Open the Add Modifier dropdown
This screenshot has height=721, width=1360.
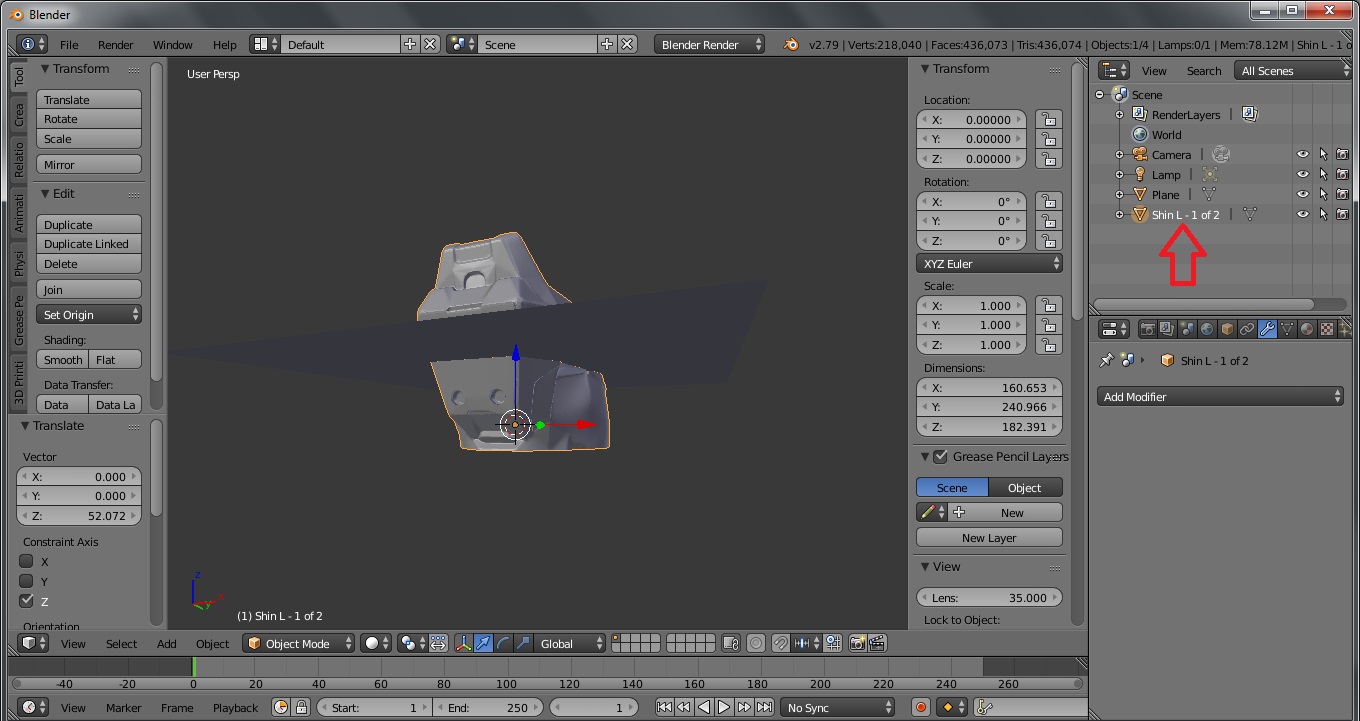click(x=1220, y=397)
